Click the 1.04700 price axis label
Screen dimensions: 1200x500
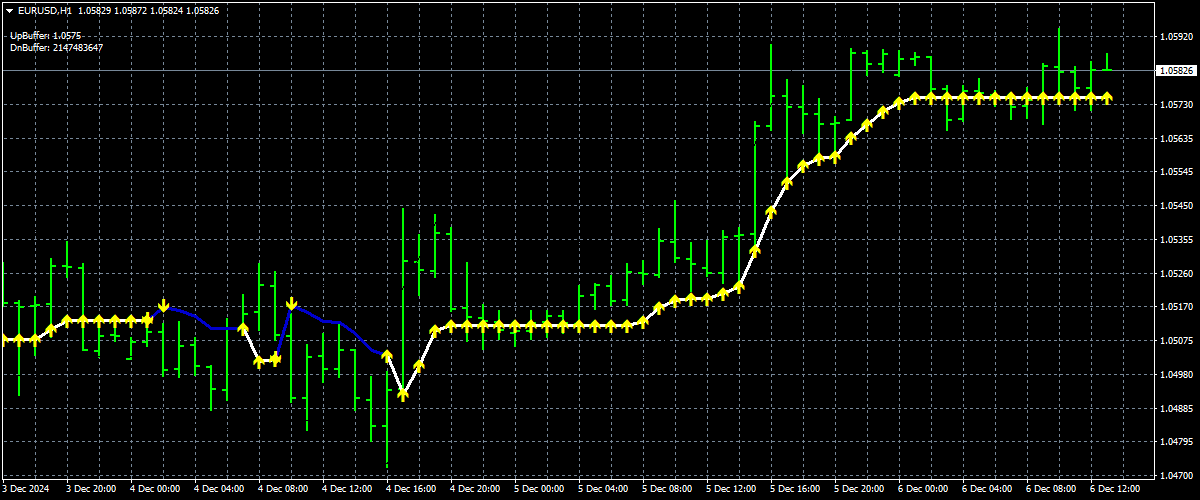(x=1175, y=476)
